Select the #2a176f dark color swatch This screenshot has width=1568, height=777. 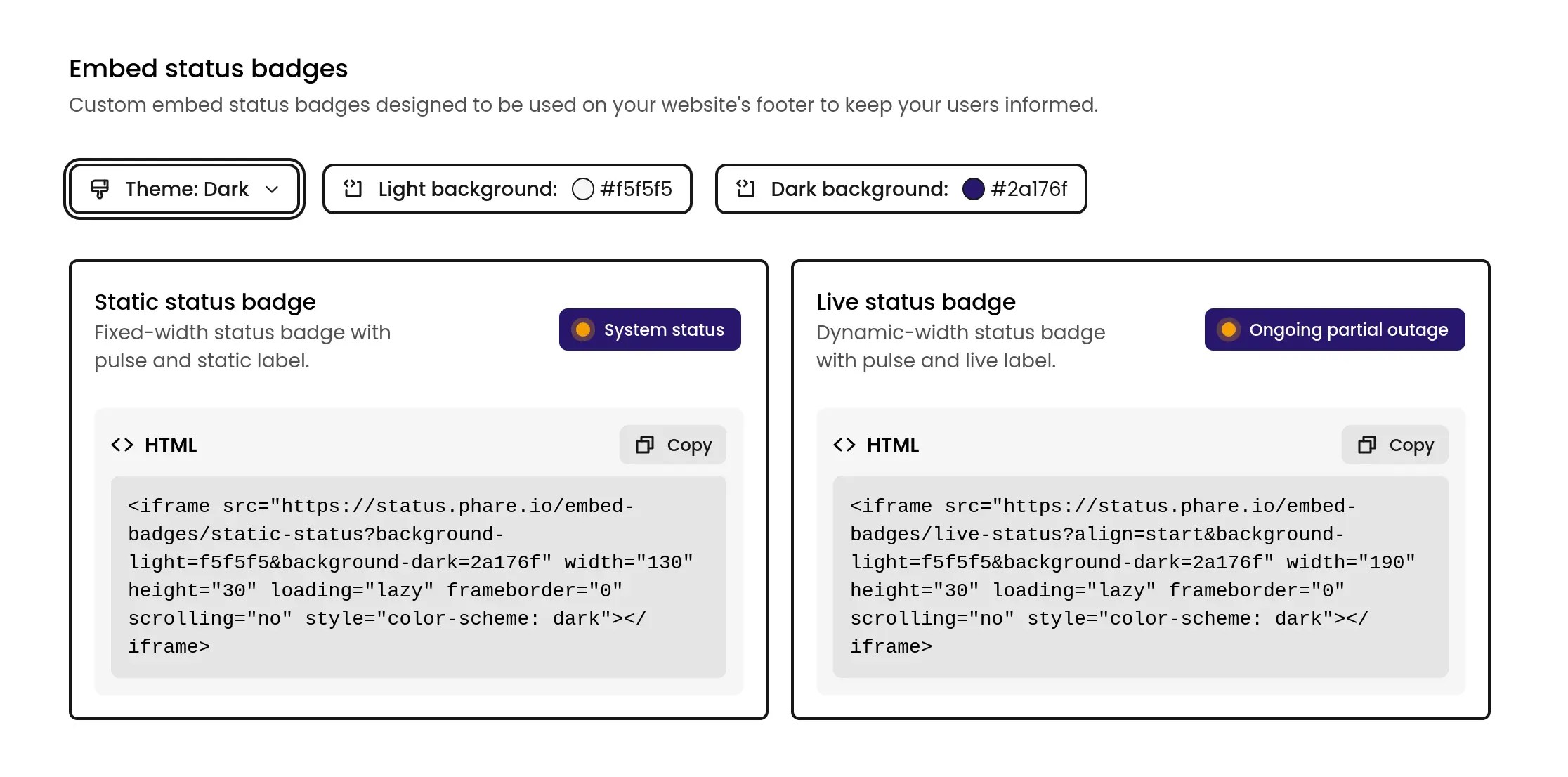[x=974, y=189]
